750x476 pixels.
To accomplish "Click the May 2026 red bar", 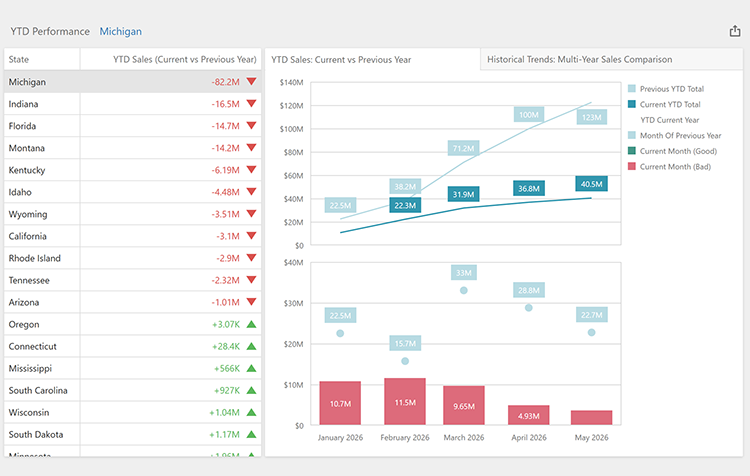I will click(591, 417).
